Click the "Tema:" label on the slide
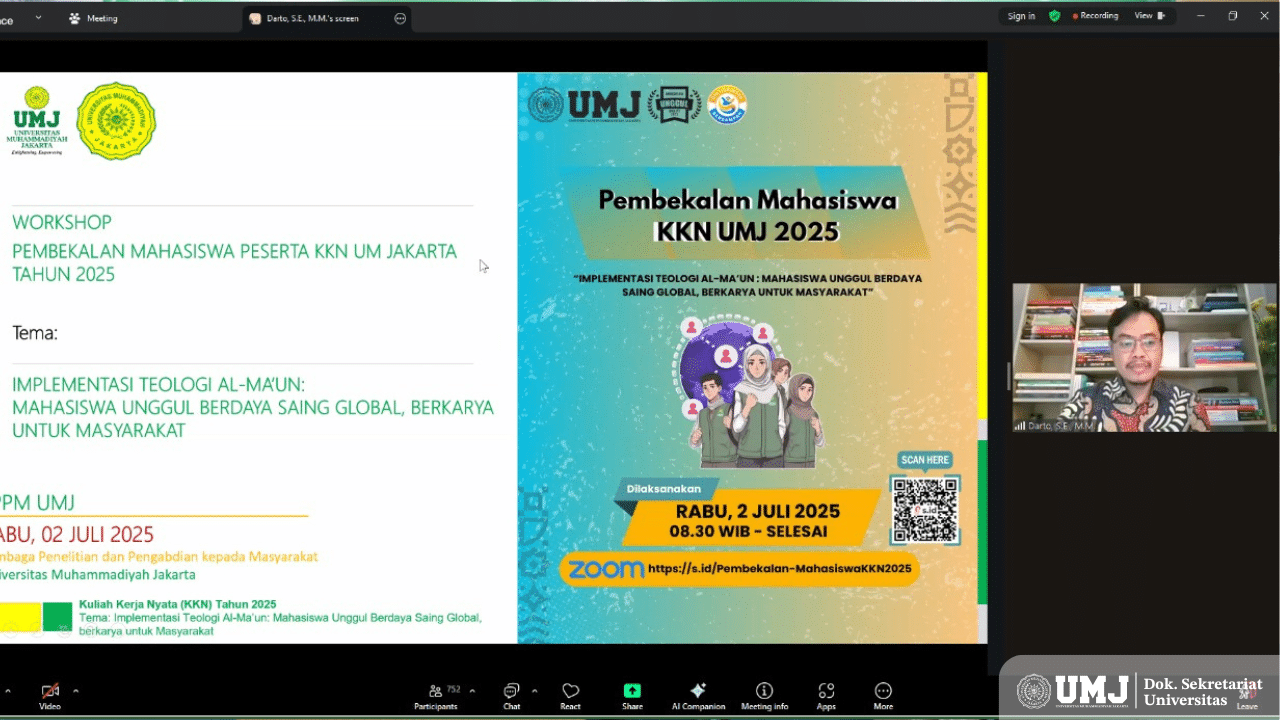The height and width of the screenshot is (720, 1280). (x=35, y=333)
